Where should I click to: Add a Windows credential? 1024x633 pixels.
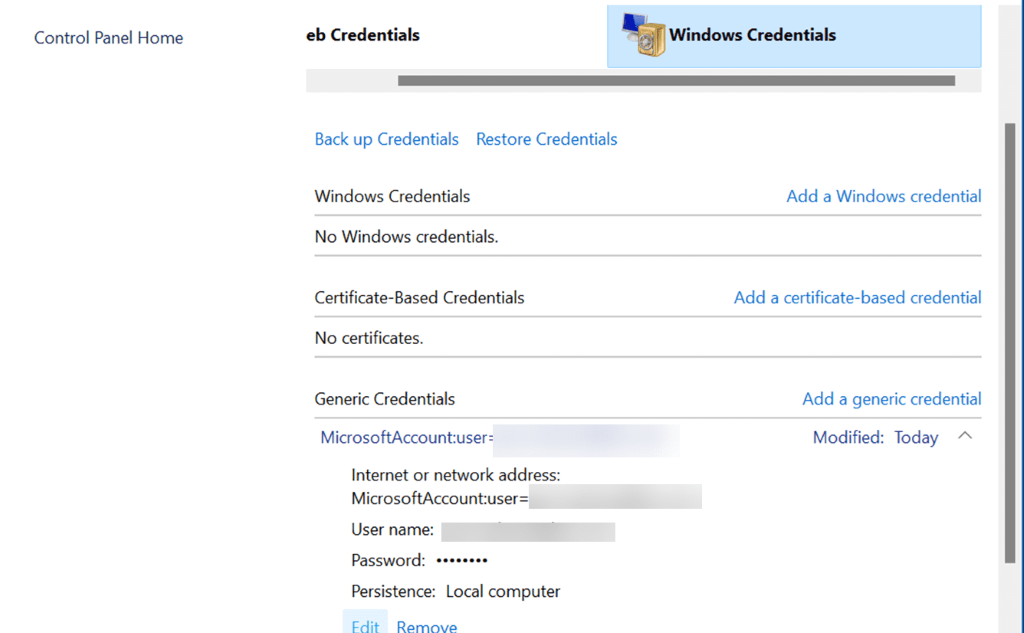click(x=883, y=196)
